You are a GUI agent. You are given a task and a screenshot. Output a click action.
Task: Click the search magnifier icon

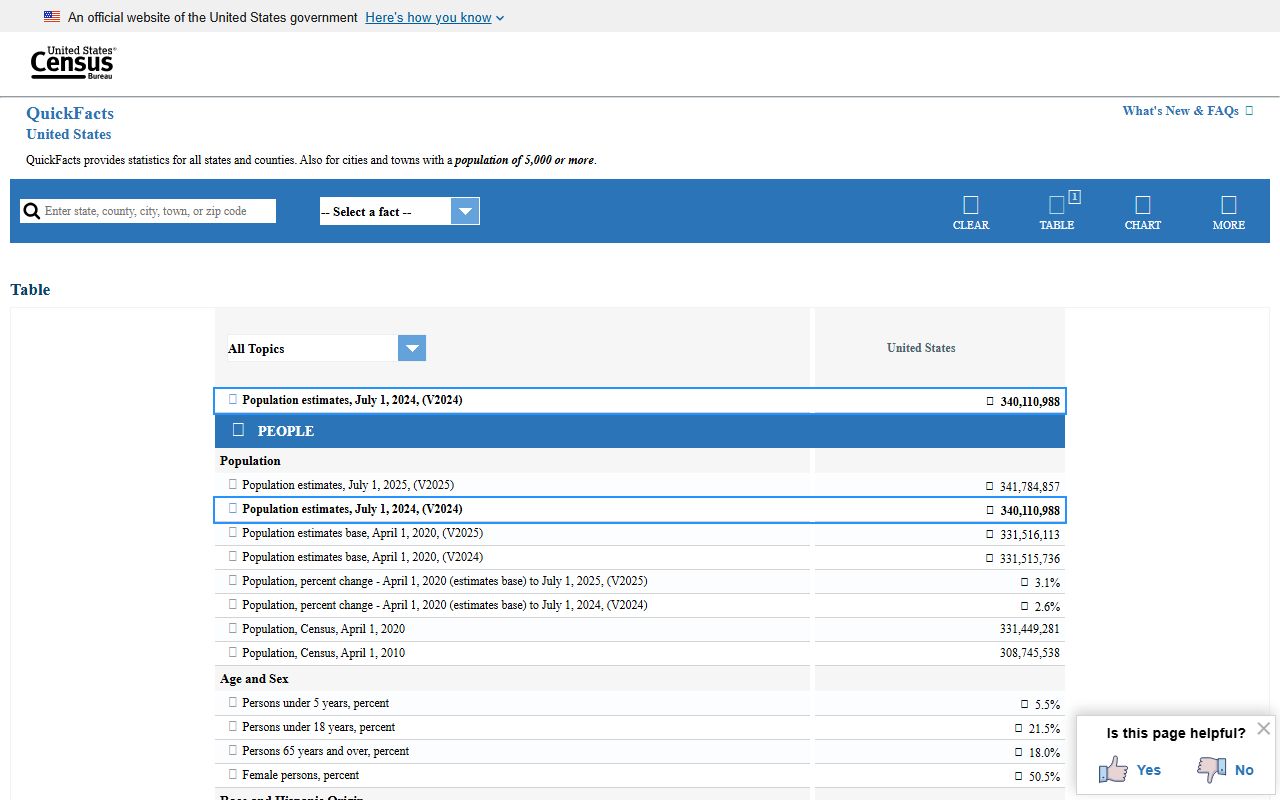click(32, 211)
